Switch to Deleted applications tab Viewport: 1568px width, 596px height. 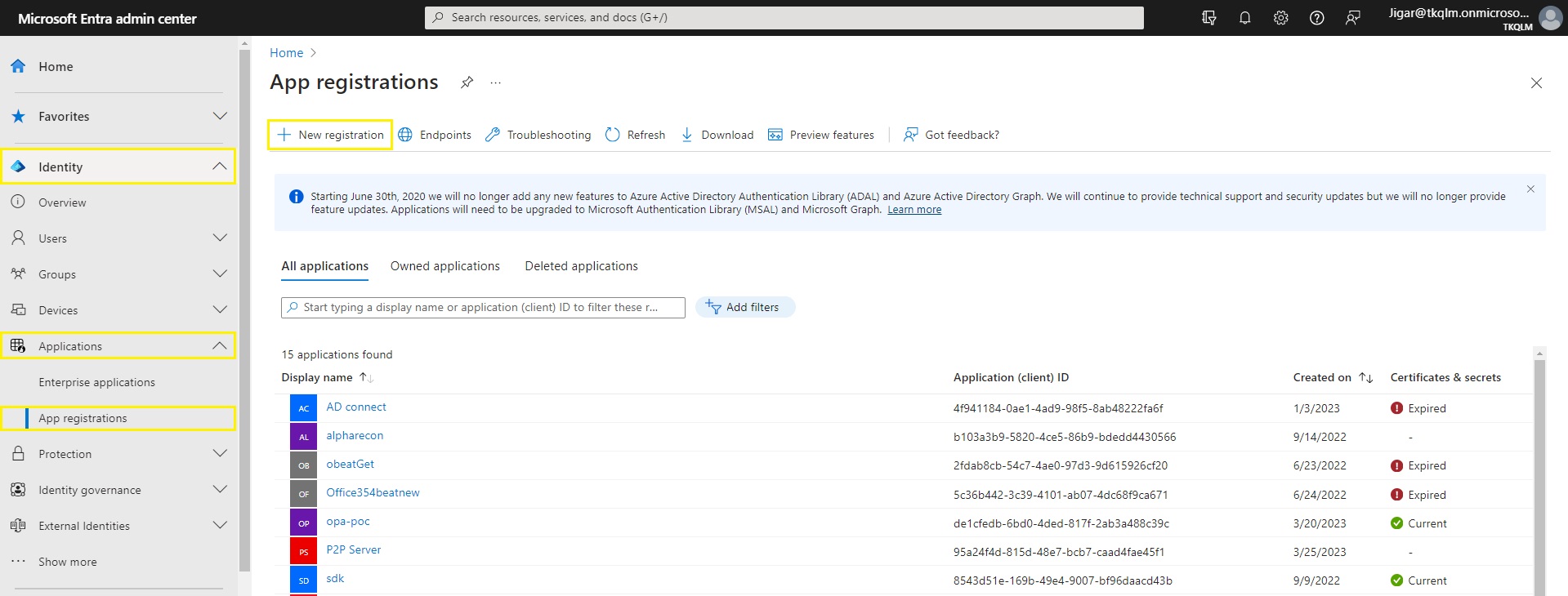(x=581, y=266)
